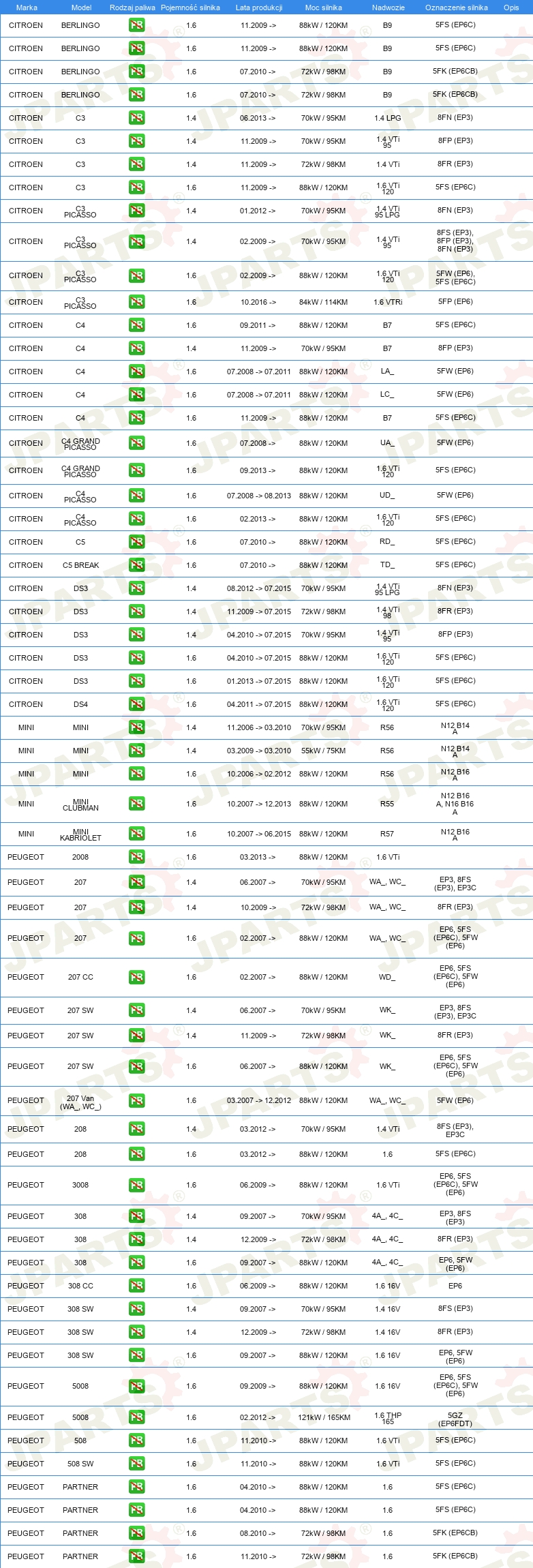Click the fuel icon in the Citroen C5 RD_ row
The image size is (533, 1568).
136,542
